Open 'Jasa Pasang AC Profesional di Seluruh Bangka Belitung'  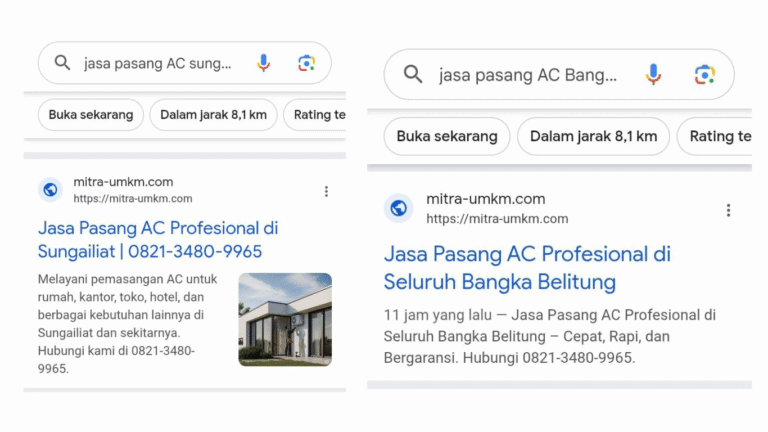pyautogui.click(x=527, y=268)
